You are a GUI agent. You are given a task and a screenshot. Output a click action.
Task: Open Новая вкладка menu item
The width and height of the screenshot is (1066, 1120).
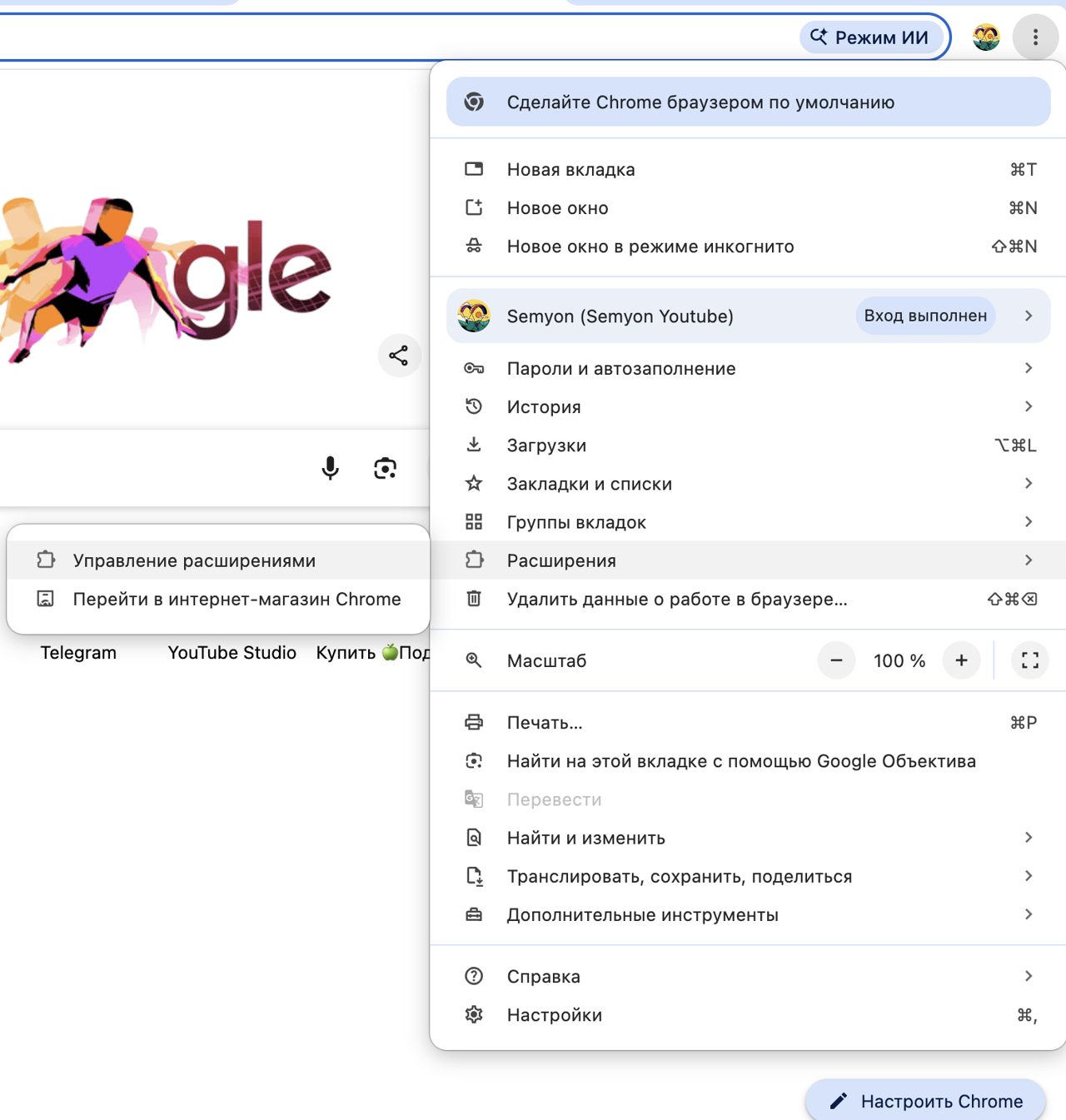748,170
